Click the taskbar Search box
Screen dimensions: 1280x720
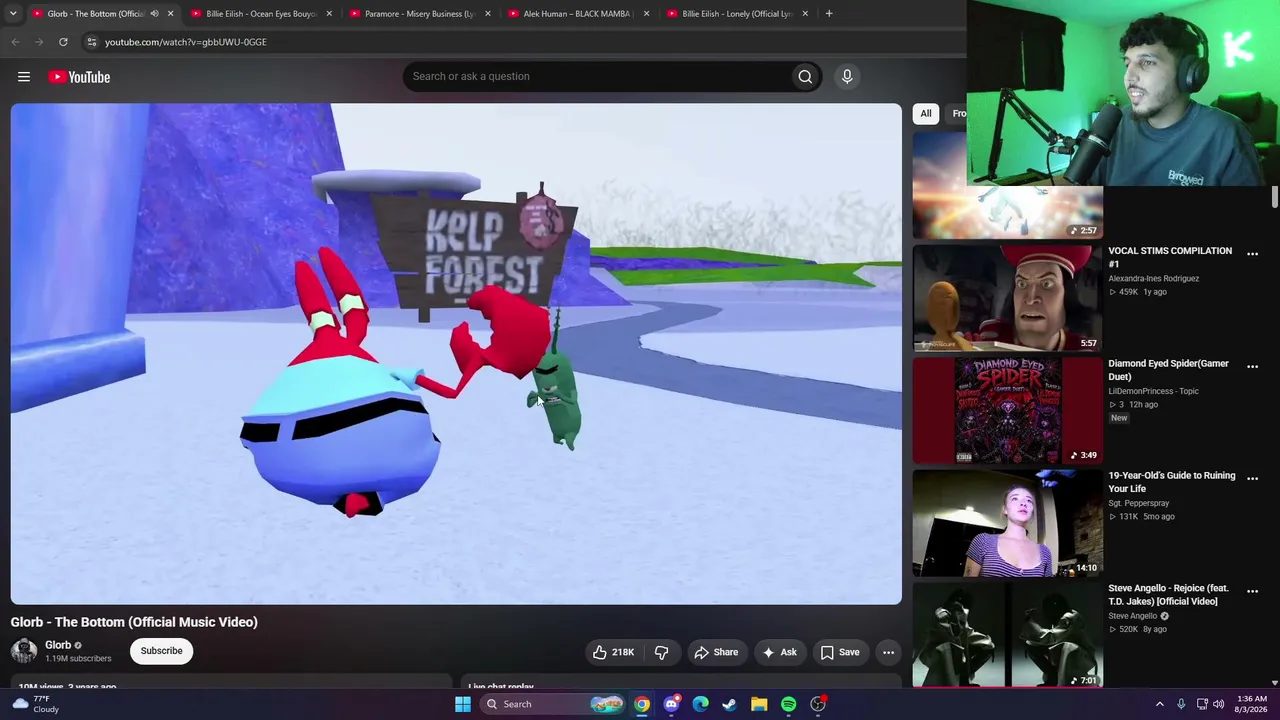pyautogui.click(x=552, y=704)
